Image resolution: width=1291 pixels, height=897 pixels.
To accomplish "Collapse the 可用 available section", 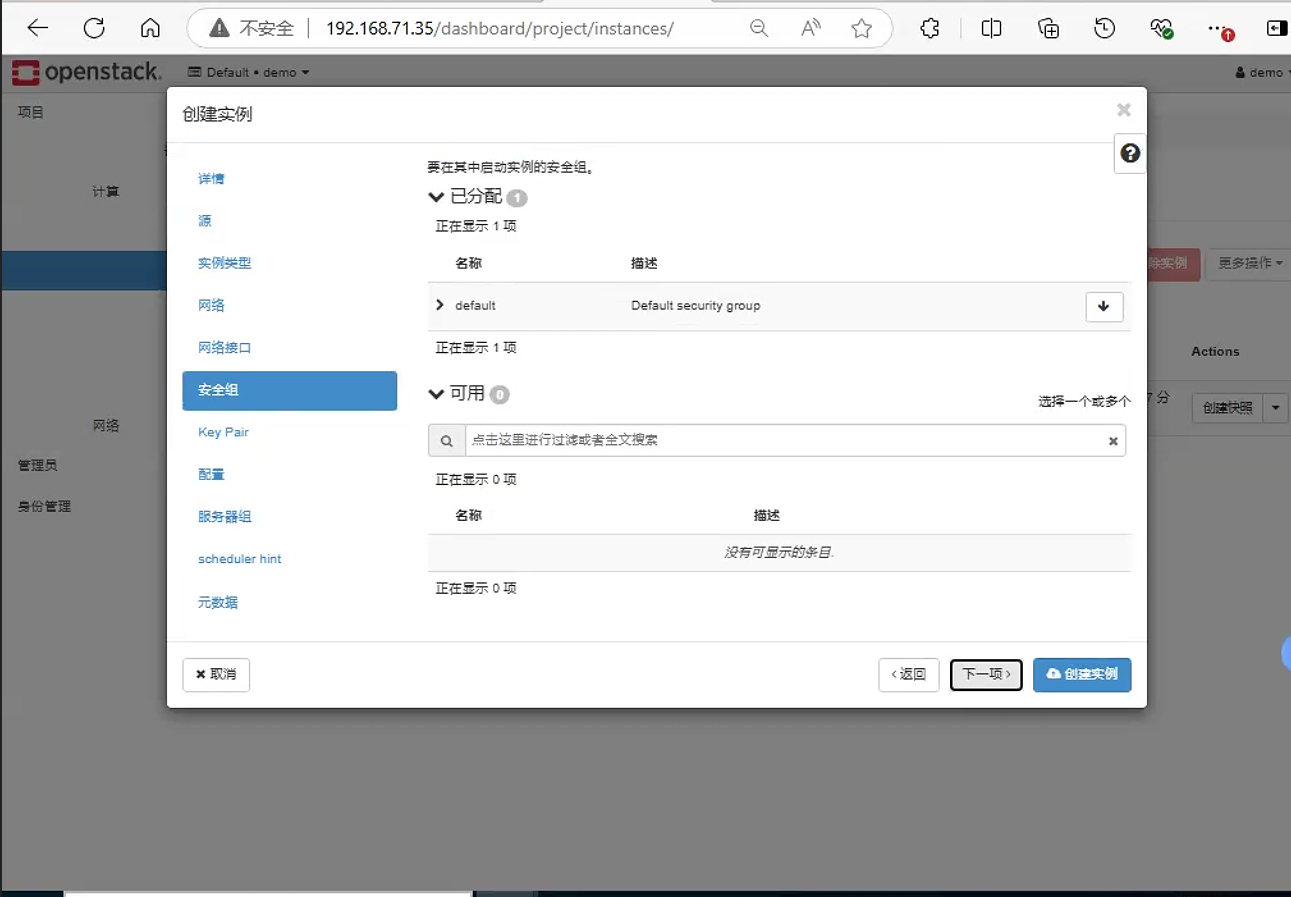I will coord(436,394).
